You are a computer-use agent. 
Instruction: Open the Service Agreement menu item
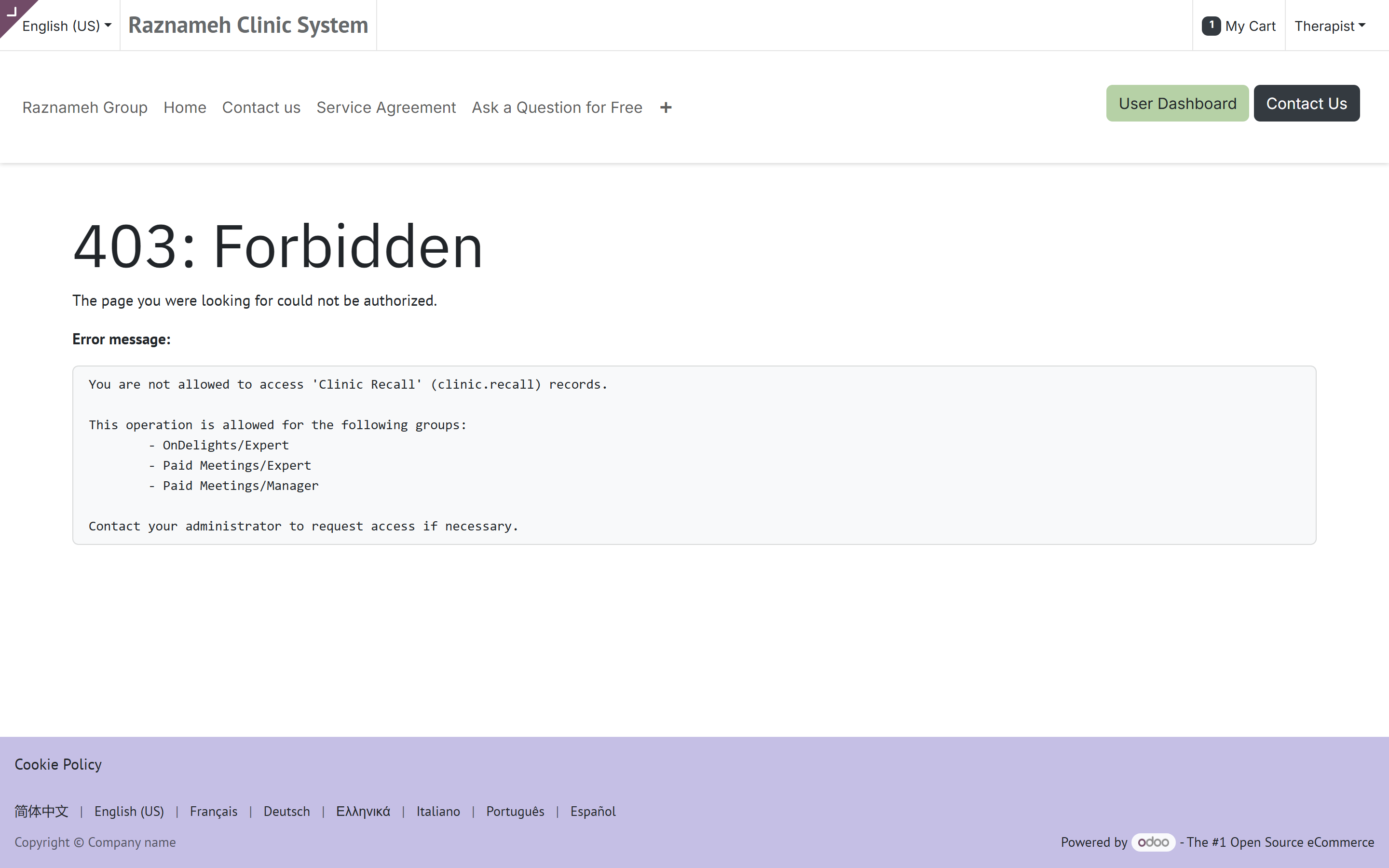(x=386, y=108)
